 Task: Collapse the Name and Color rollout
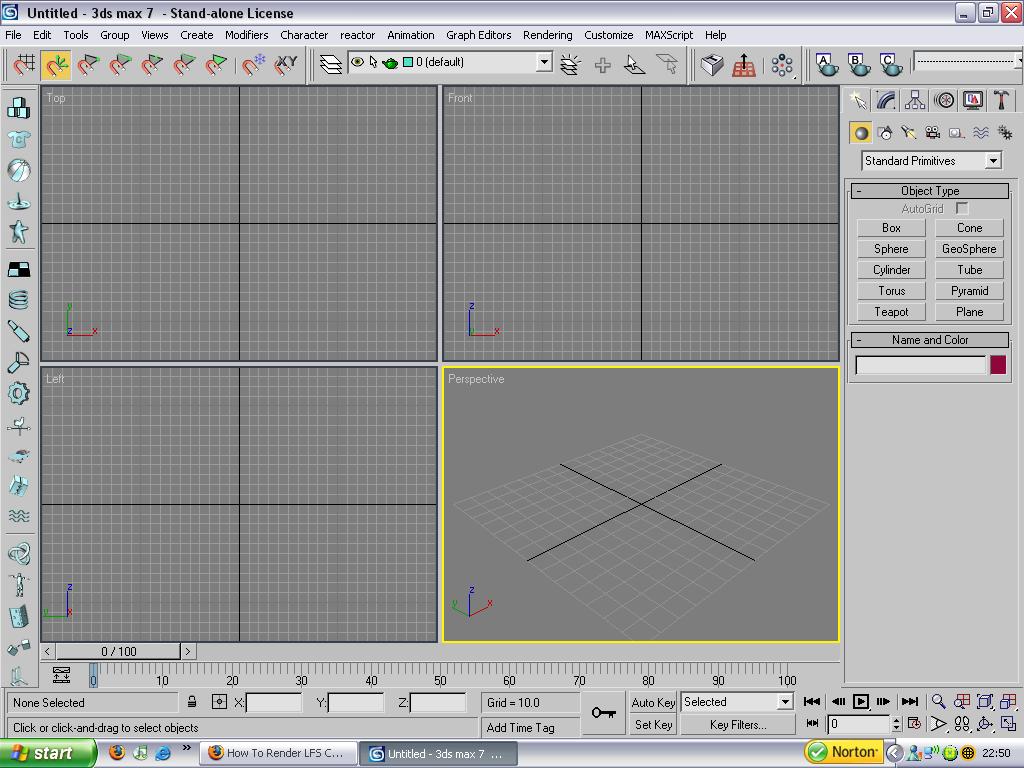[930, 340]
